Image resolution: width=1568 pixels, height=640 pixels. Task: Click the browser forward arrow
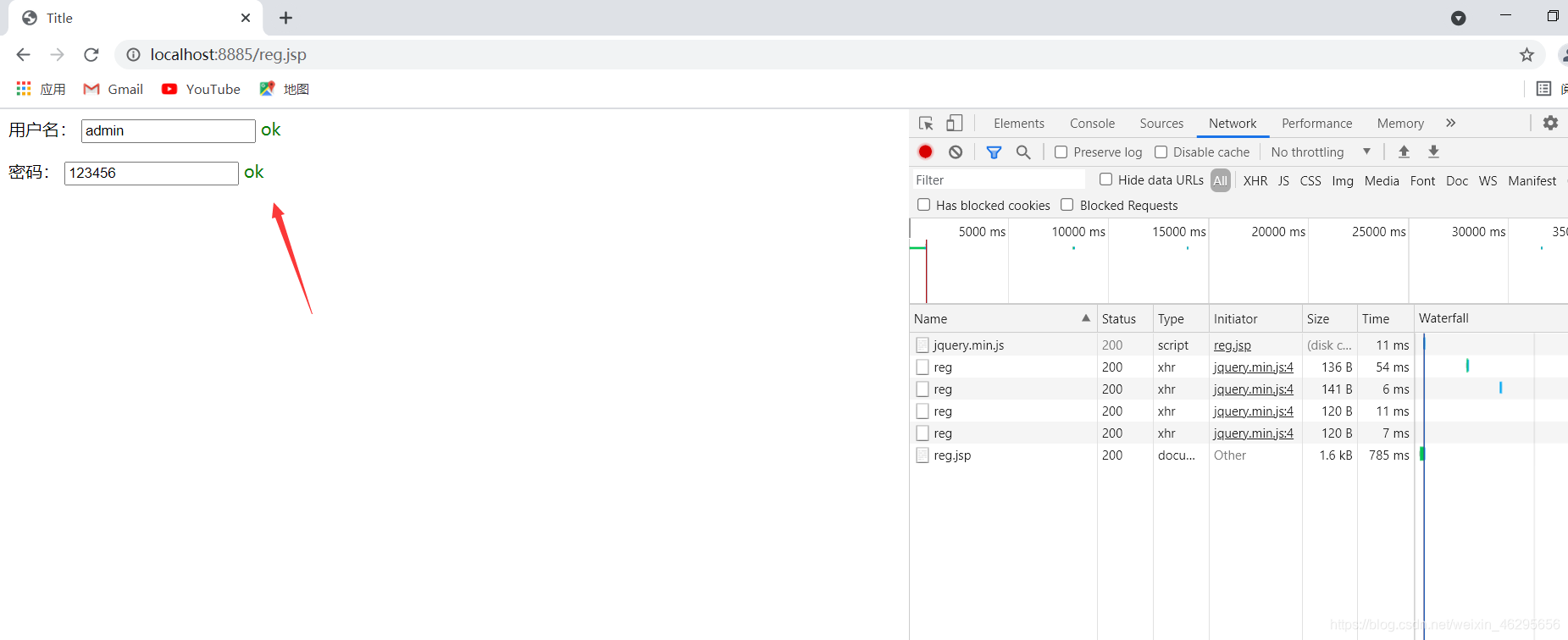click(57, 55)
